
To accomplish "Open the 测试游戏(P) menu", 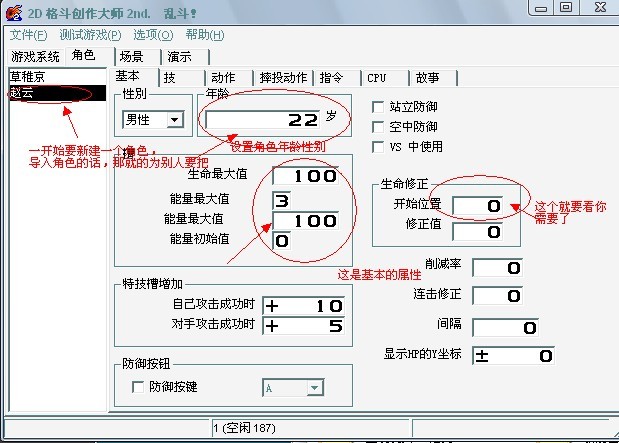I will pos(90,35).
